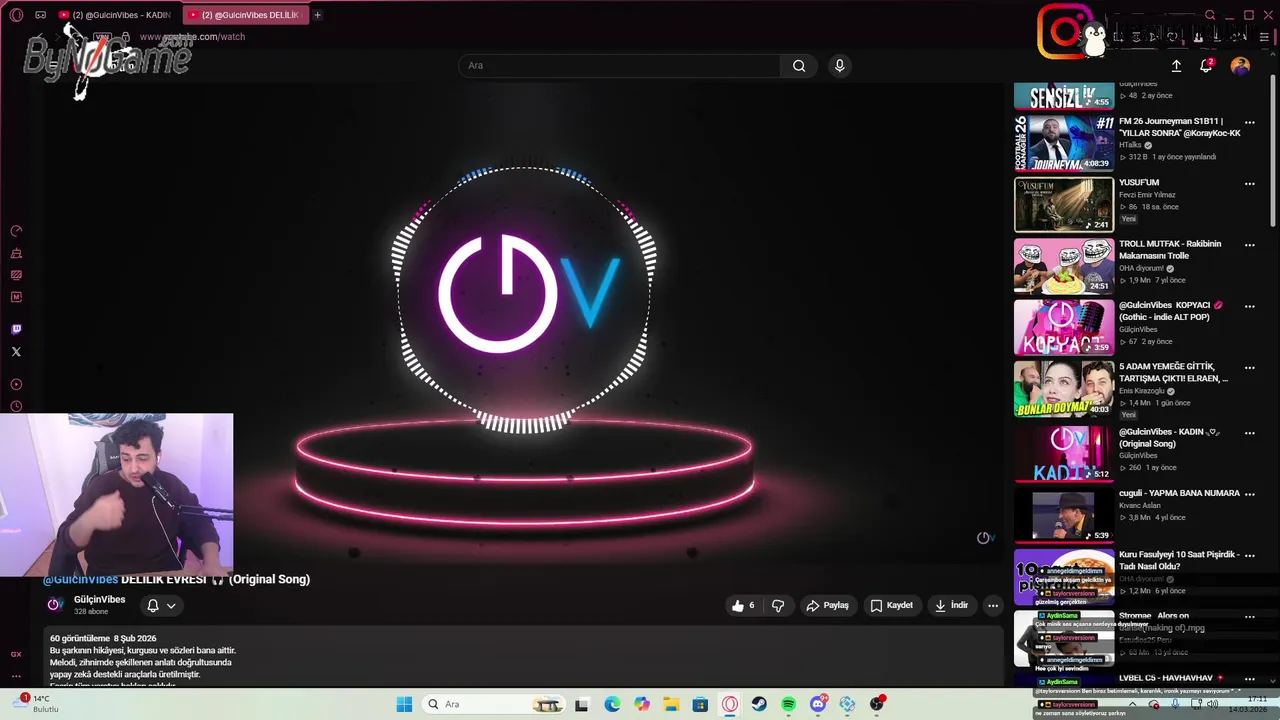Toggle the channel notification bell

[x=153, y=605]
